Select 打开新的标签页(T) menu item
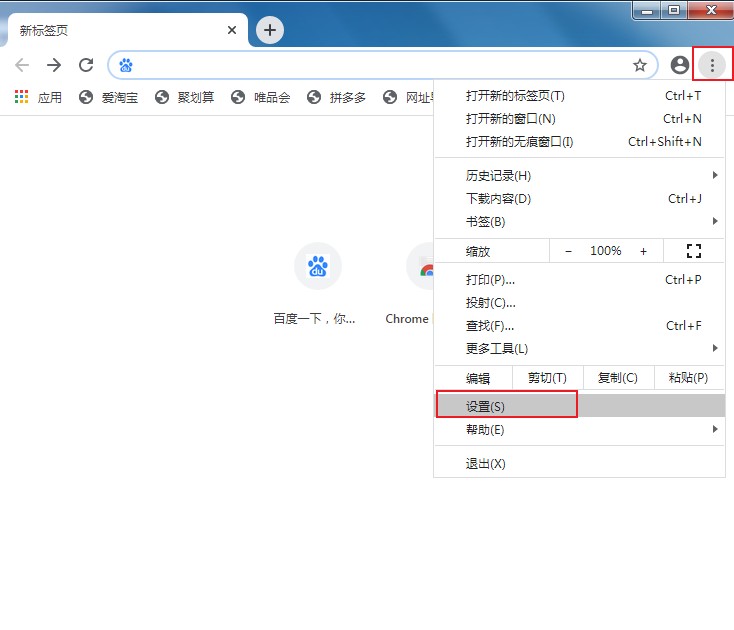734x630 pixels. 580,96
